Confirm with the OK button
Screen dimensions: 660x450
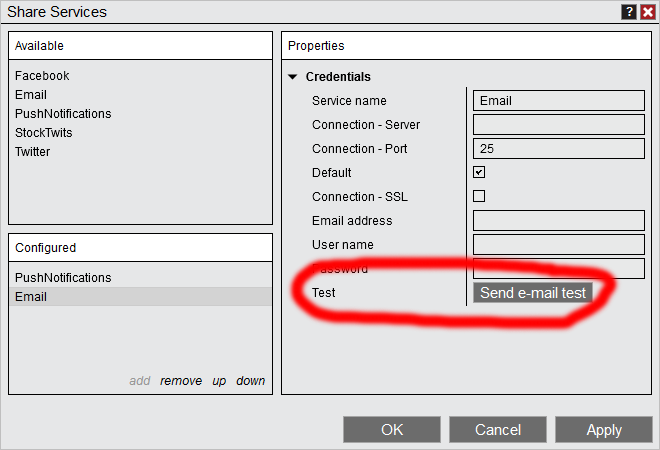(x=392, y=430)
